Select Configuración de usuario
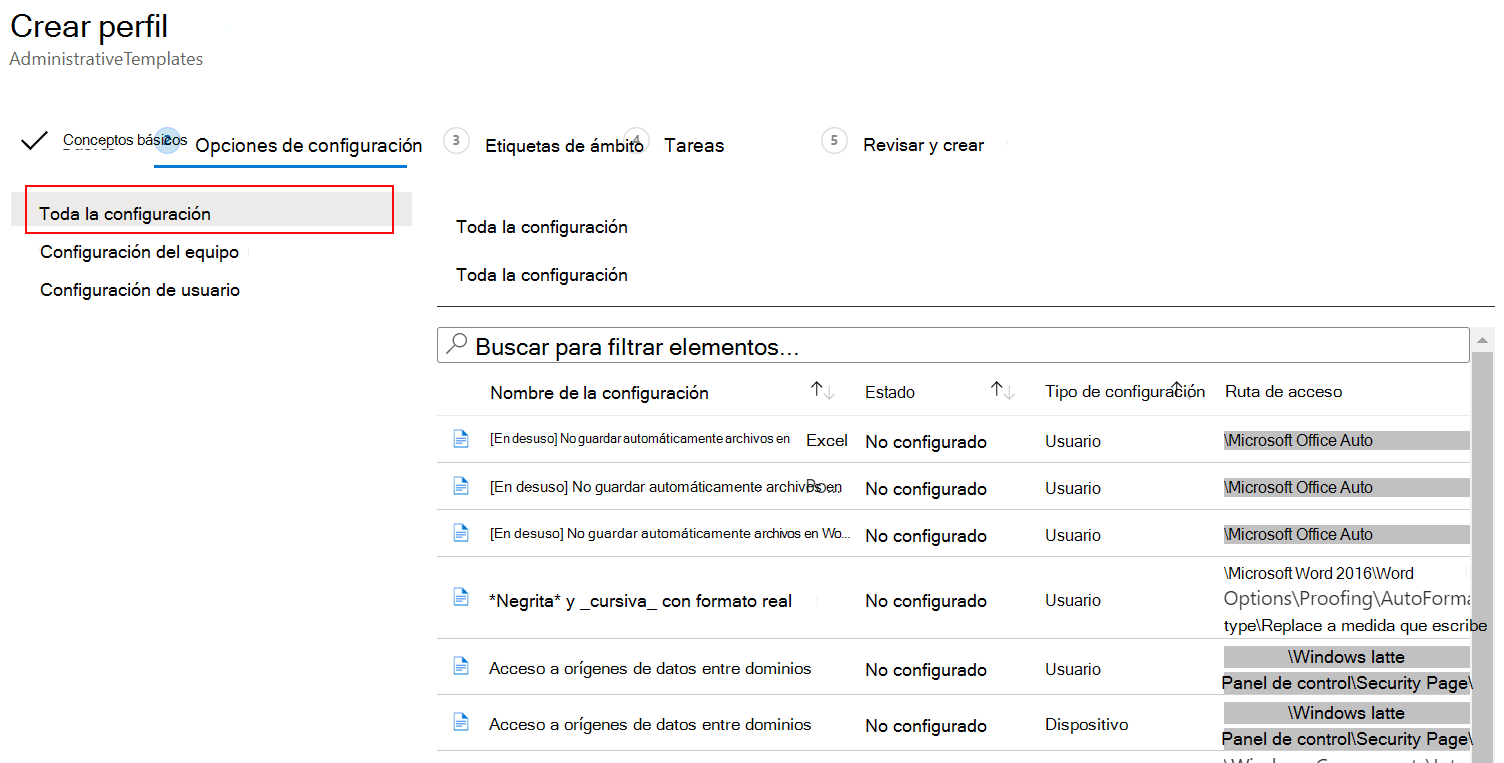 (x=140, y=290)
